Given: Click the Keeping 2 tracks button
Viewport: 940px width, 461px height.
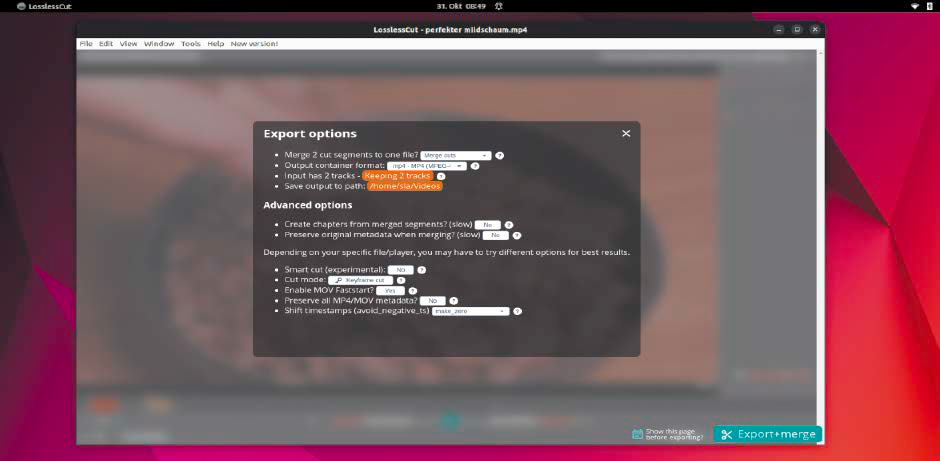Looking at the screenshot, I should tap(397, 176).
